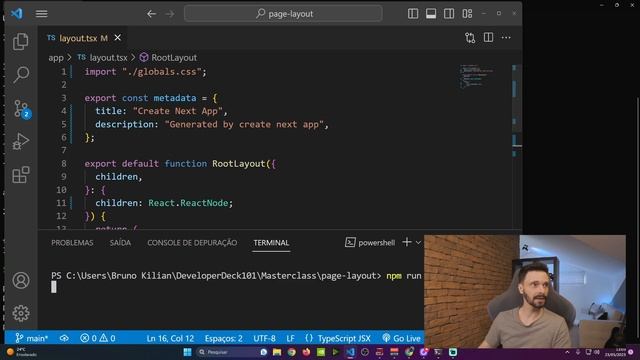Open the Windows Start menu

pos(187,352)
